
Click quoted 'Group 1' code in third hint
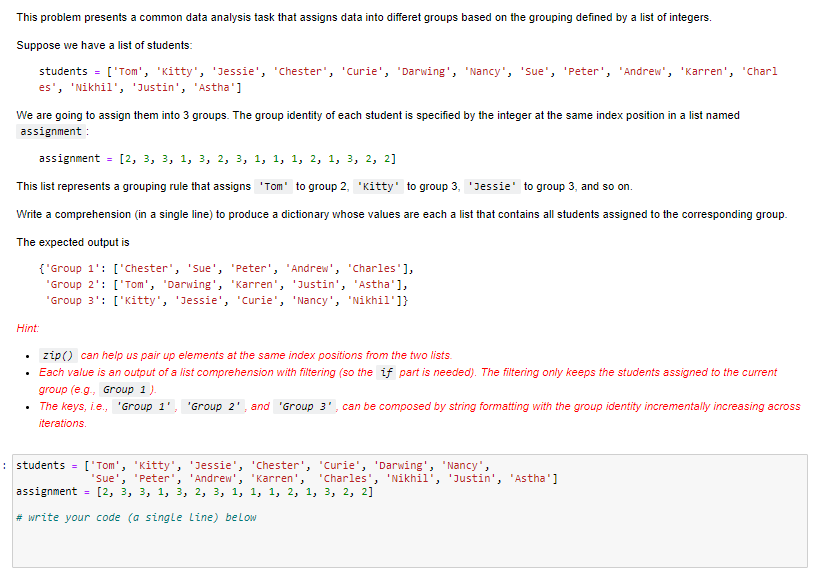143,406
